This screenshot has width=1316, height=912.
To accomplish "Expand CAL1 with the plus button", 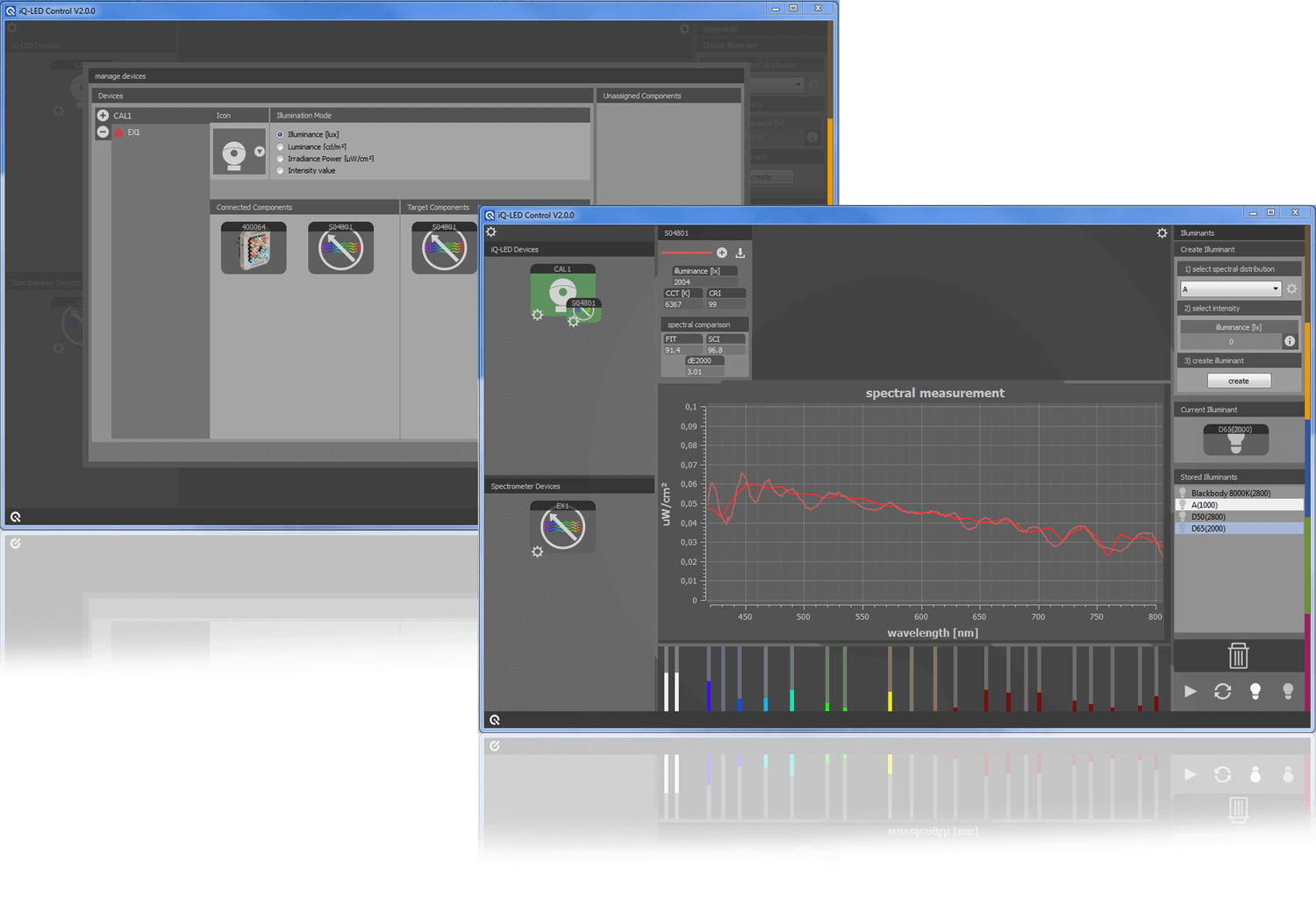I will click(x=103, y=116).
